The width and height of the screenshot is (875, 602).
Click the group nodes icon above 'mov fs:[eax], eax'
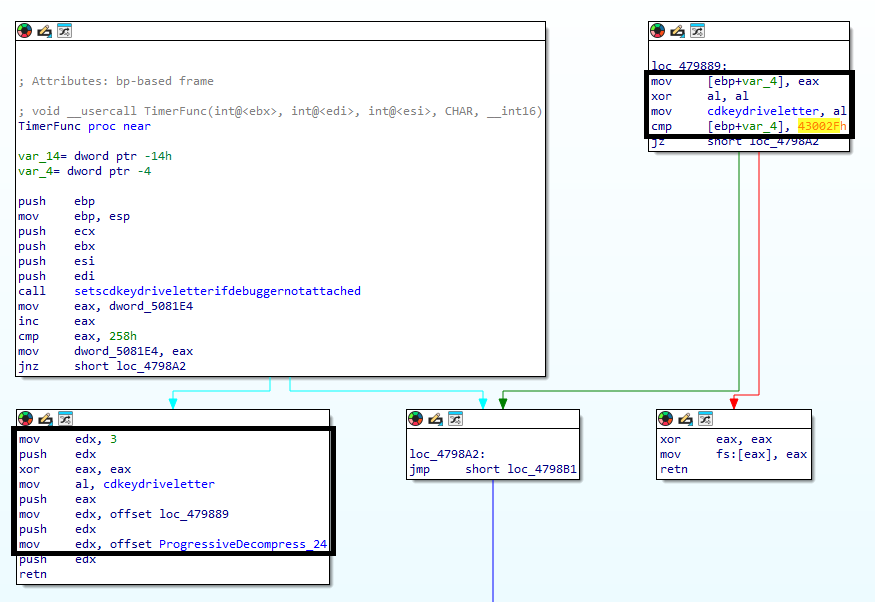pos(705,418)
